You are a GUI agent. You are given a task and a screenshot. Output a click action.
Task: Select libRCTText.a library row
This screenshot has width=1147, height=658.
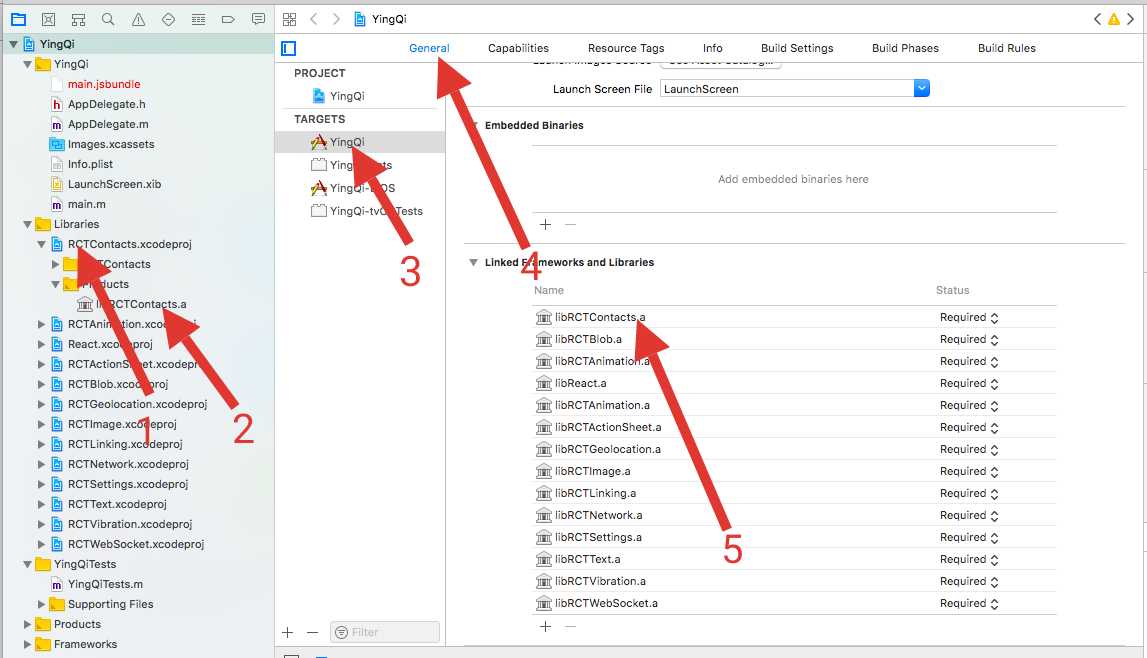pos(794,559)
